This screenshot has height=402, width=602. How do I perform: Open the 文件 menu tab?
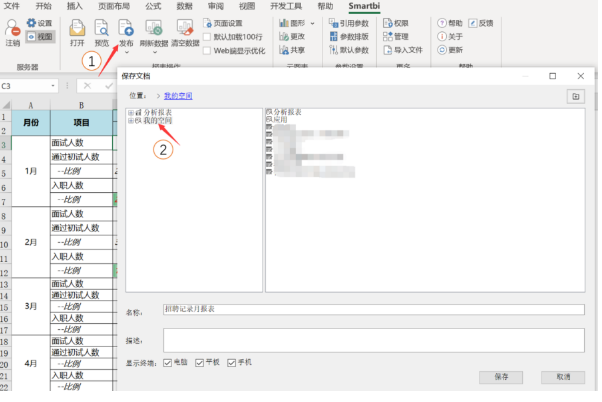pyautogui.click(x=11, y=6)
